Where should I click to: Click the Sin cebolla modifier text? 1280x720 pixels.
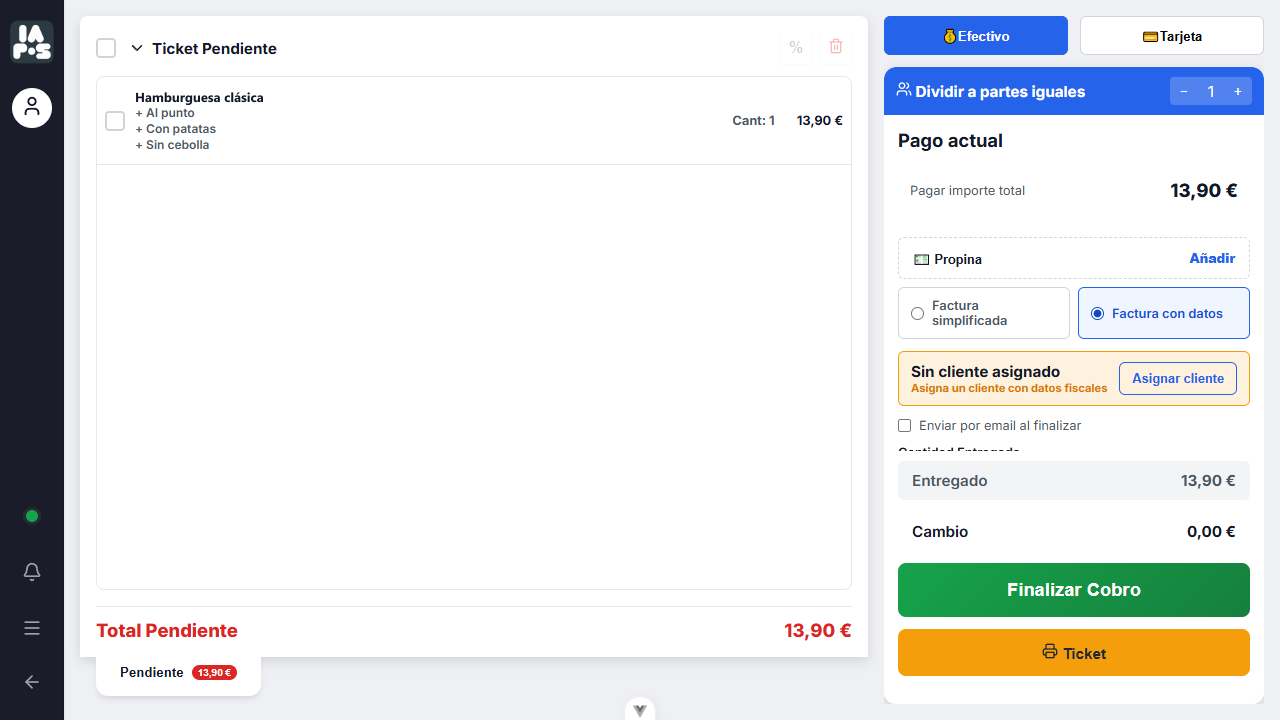172,145
